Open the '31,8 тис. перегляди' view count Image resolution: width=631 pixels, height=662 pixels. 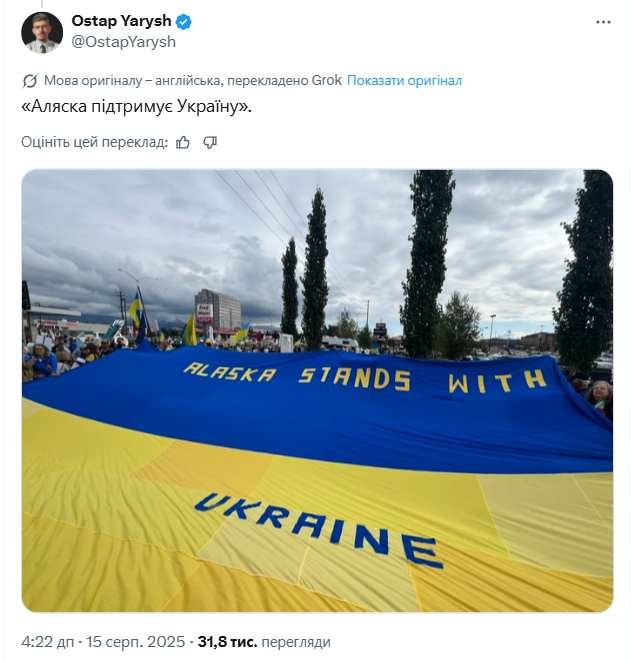[x=264, y=642]
